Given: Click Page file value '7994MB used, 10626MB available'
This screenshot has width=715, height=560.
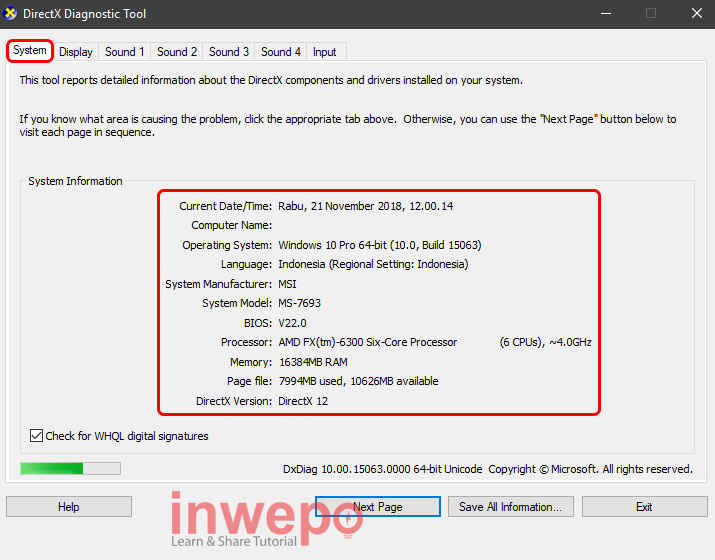Looking at the screenshot, I should (x=358, y=381).
